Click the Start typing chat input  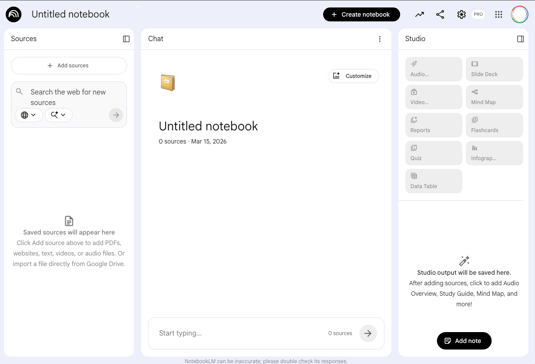(239, 333)
